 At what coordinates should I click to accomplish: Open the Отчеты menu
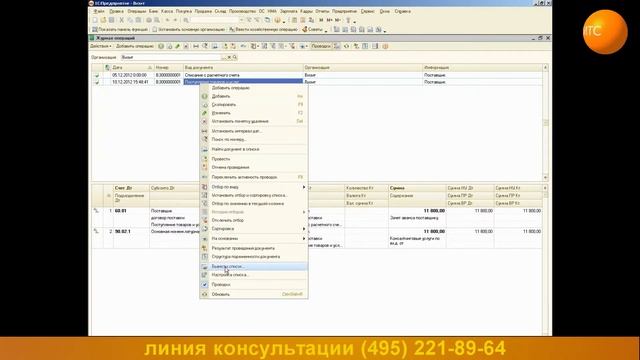pyautogui.click(x=322, y=11)
